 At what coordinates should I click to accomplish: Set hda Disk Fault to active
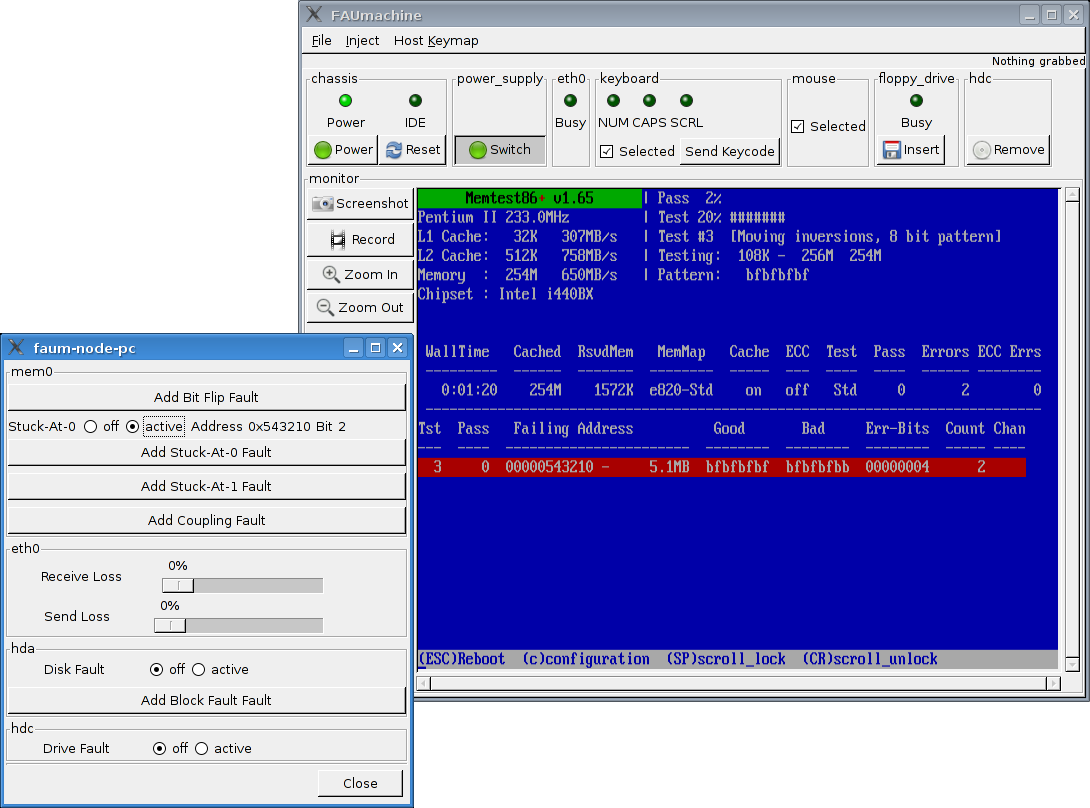tap(198, 670)
